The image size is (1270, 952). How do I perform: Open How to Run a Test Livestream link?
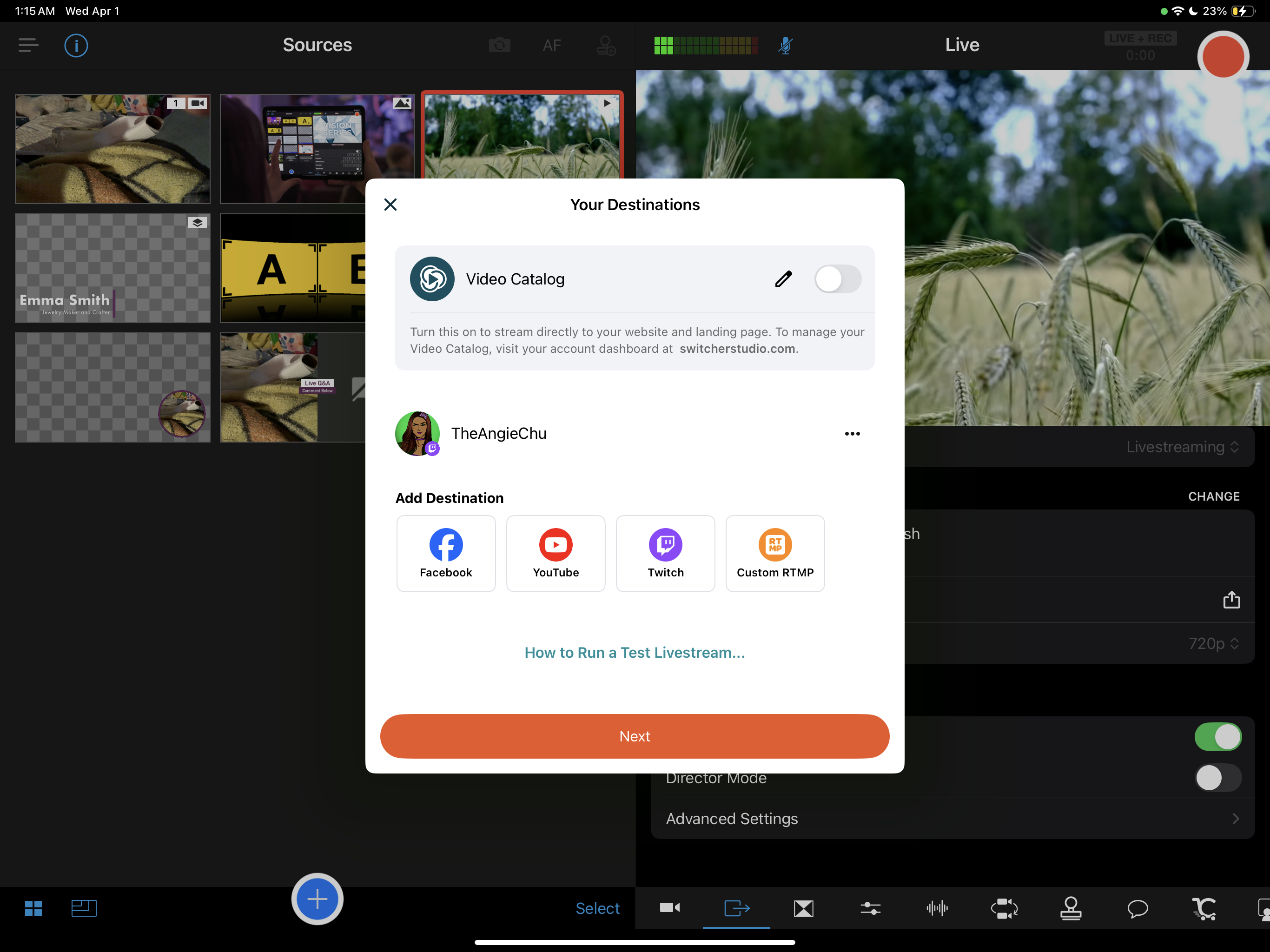[635, 652]
